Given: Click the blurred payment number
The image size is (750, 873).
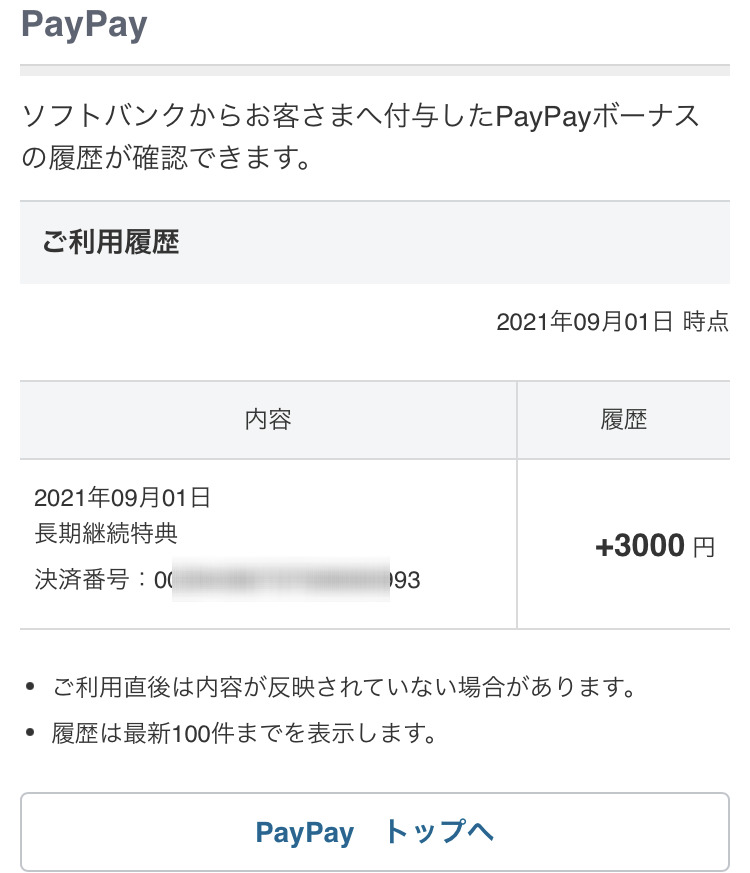Looking at the screenshot, I should pos(280,580).
